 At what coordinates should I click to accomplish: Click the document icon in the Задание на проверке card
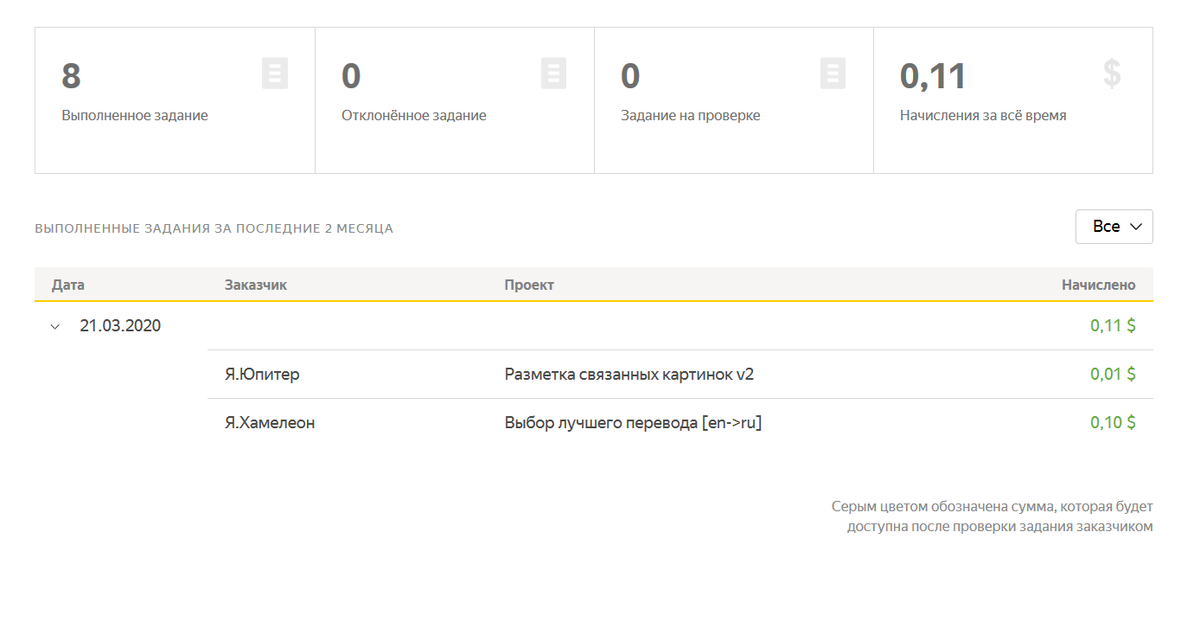(830, 72)
